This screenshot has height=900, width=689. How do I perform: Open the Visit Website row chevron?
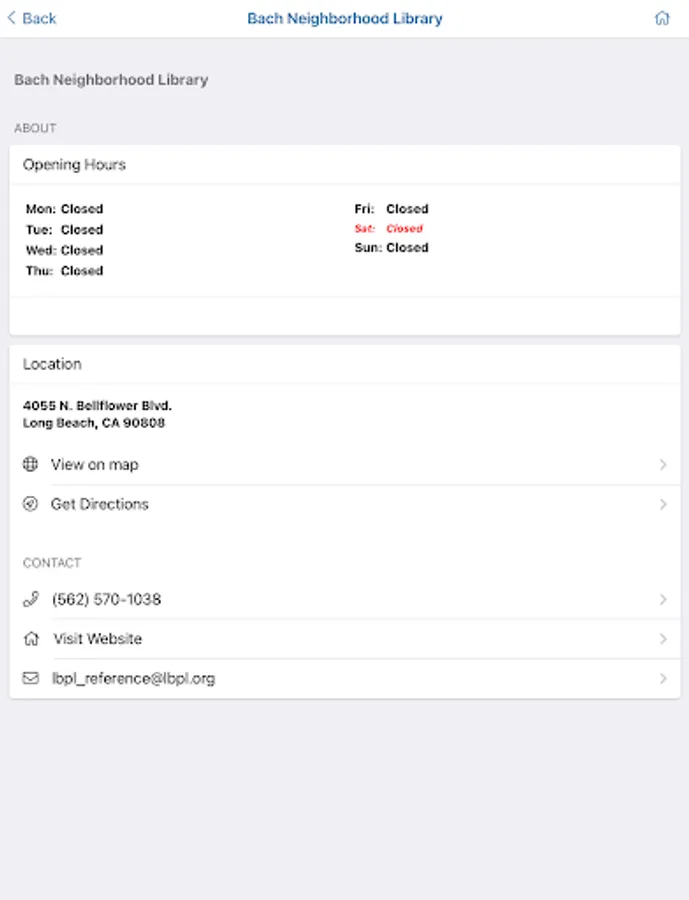pyautogui.click(x=663, y=639)
